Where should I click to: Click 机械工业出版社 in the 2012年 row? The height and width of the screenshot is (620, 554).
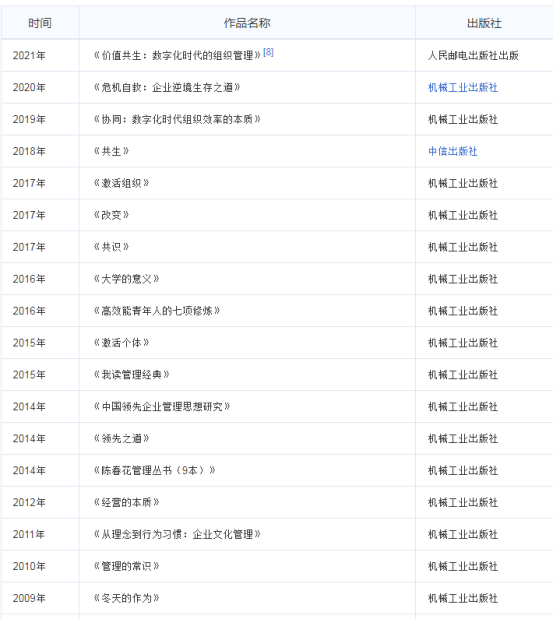[x=463, y=502]
